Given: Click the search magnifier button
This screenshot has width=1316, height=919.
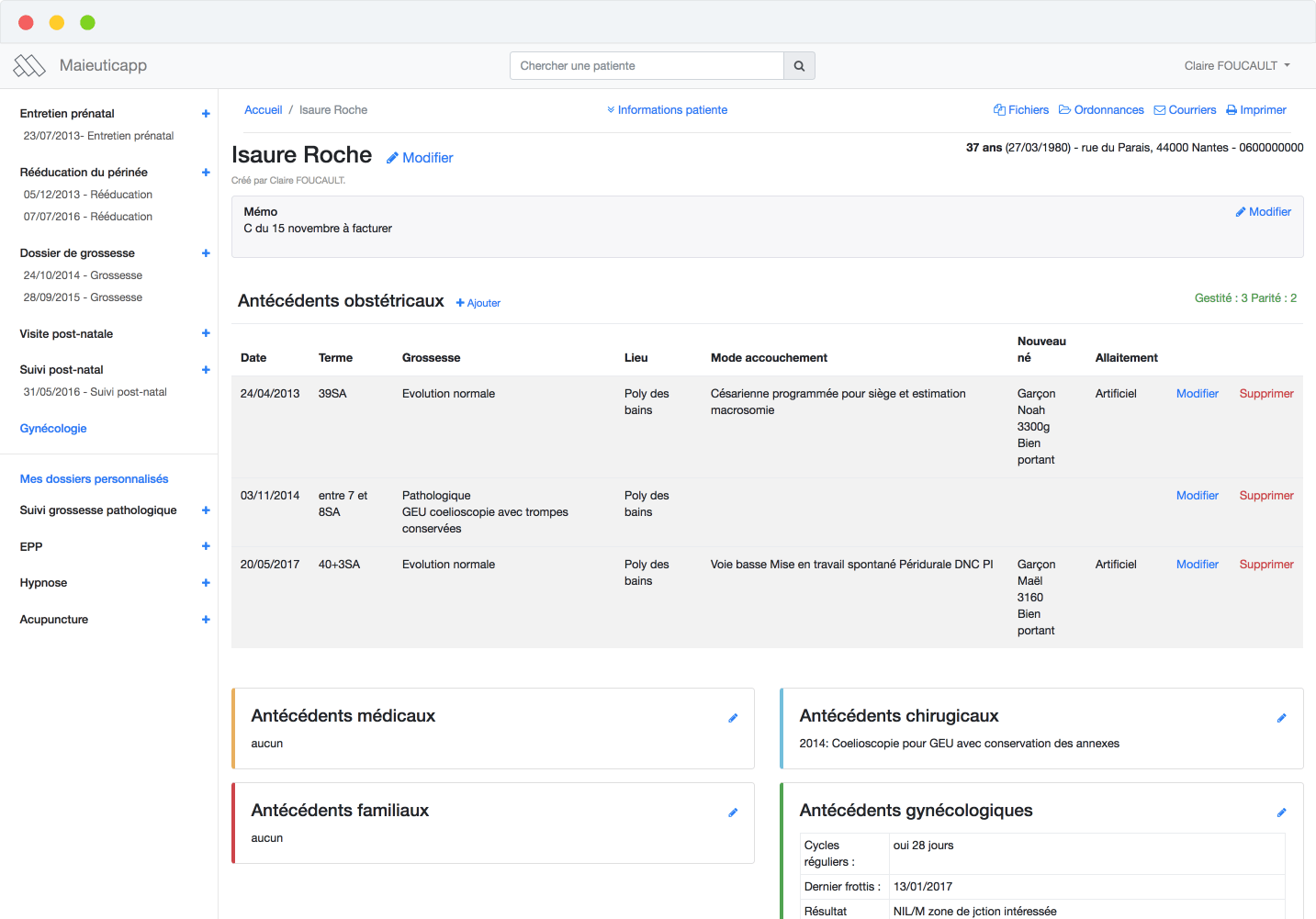Looking at the screenshot, I should pyautogui.click(x=799, y=66).
